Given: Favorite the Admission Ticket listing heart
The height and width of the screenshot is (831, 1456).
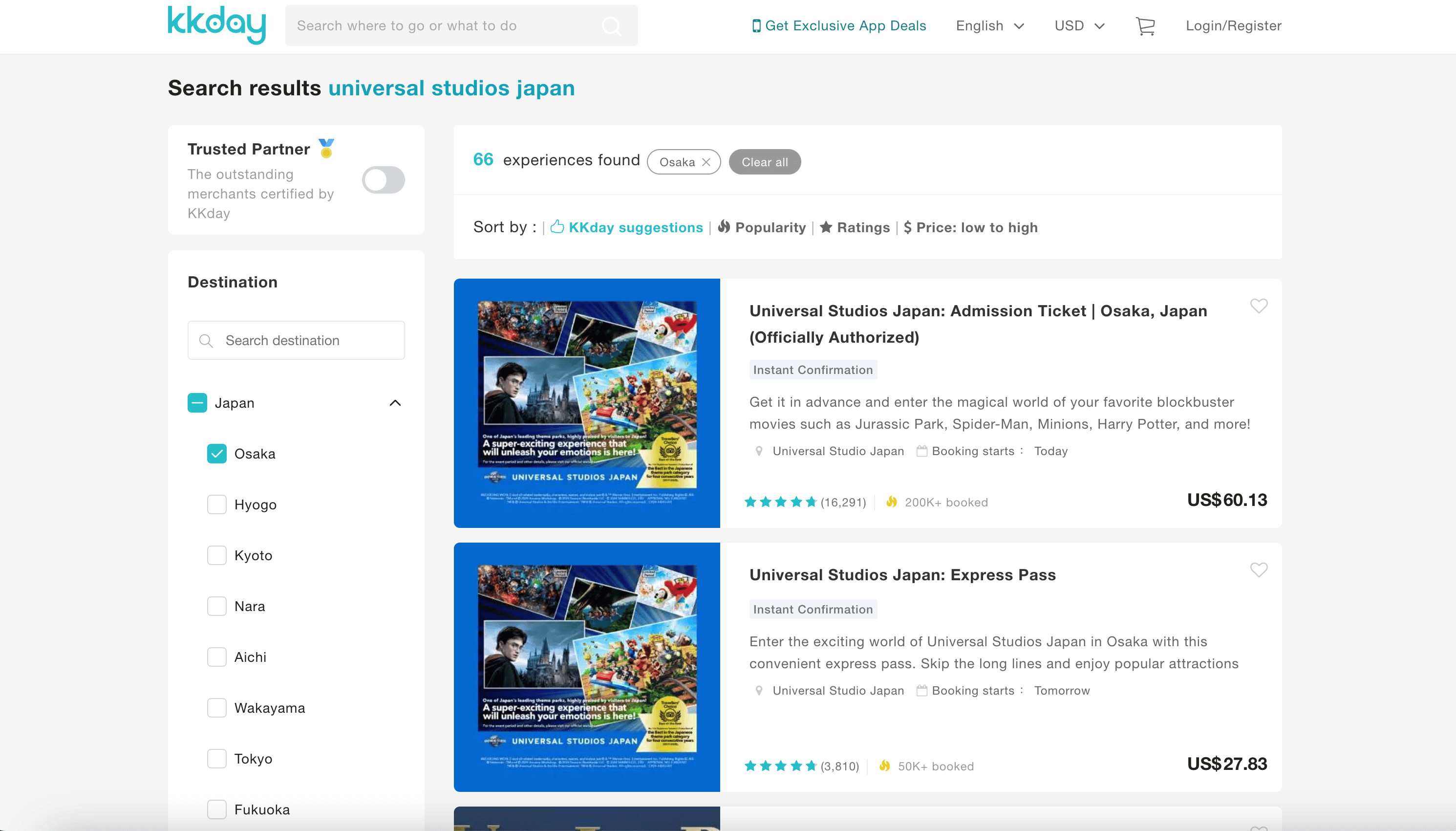Looking at the screenshot, I should coord(1259,306).
